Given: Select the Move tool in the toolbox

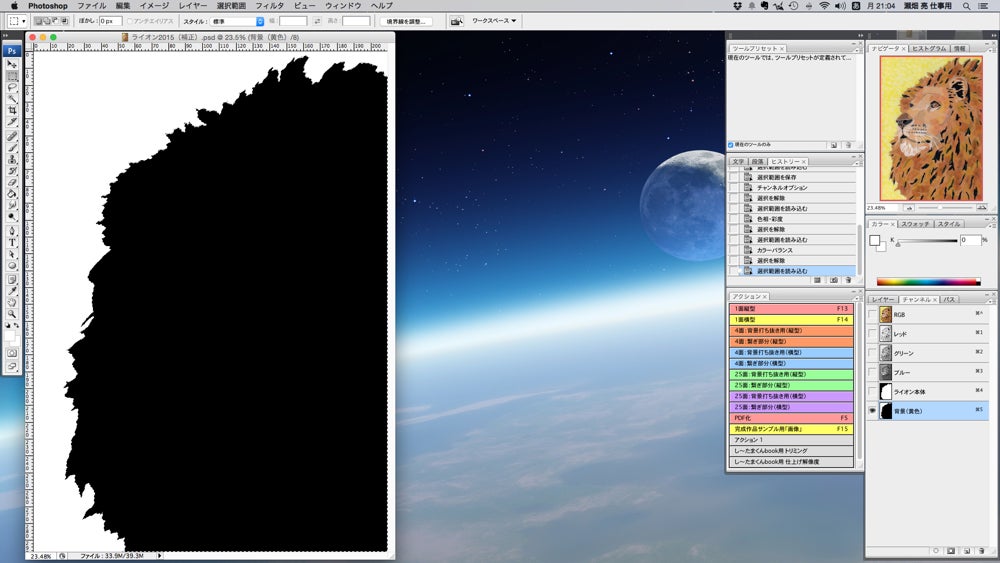Looking at the screenshot, I should coord(12,63).
